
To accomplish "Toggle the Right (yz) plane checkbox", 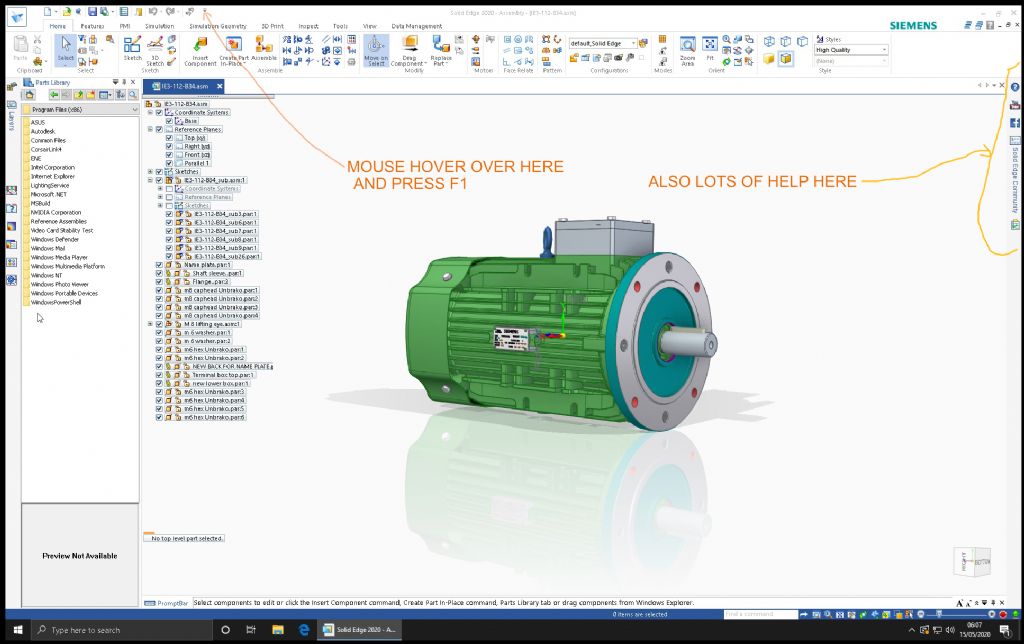I will [x=169, y=146].
